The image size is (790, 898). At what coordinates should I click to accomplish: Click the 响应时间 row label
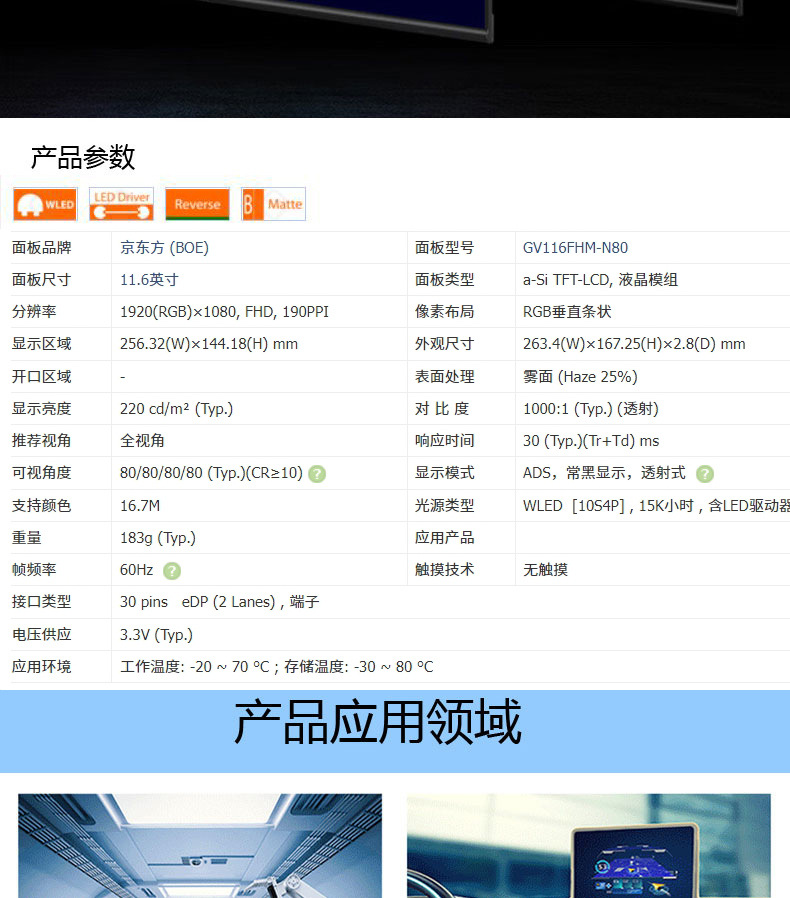coord(444,440)
